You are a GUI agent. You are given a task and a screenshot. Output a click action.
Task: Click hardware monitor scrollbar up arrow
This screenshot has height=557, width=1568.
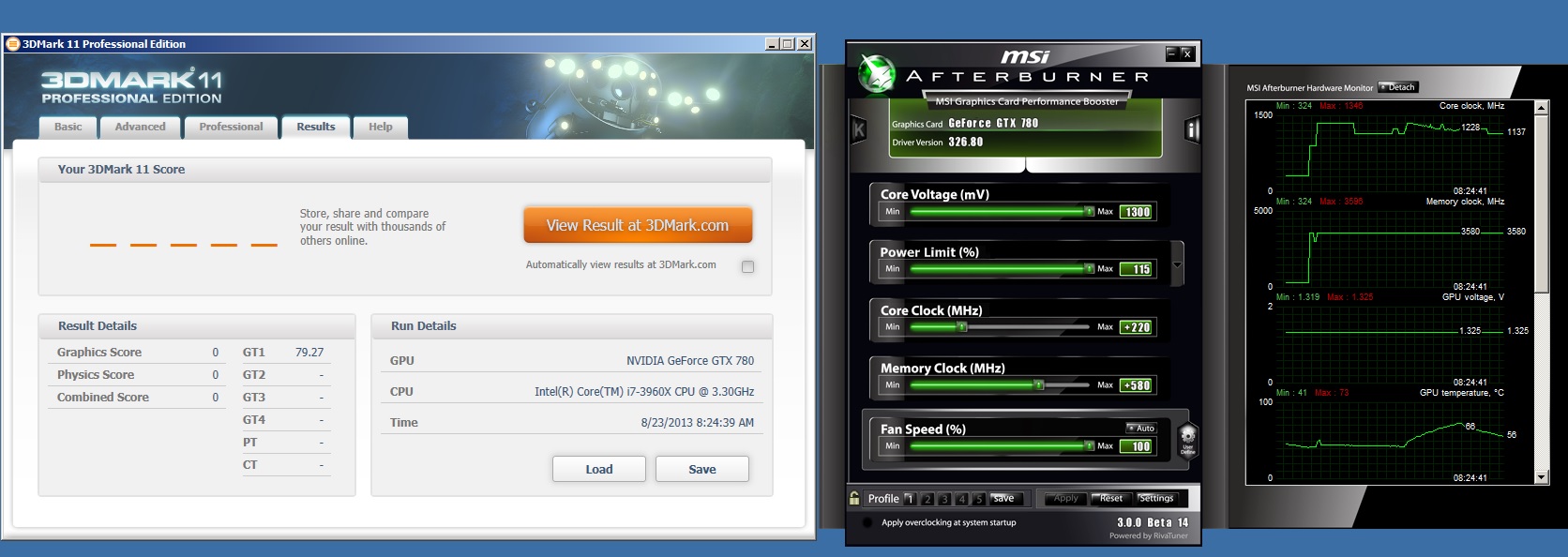tap(1542, 109)
